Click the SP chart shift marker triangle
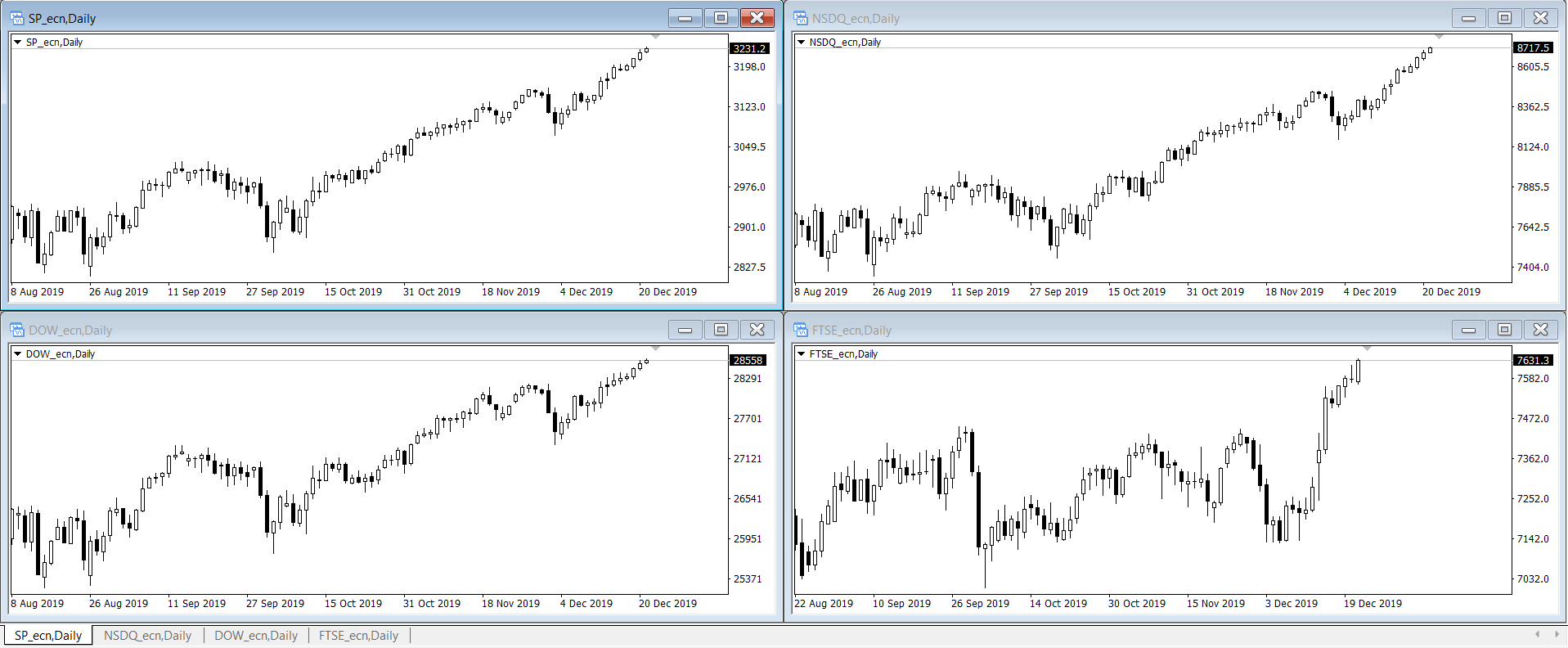The height and width of the screenshot is (648, 1568). pos(655,37)
